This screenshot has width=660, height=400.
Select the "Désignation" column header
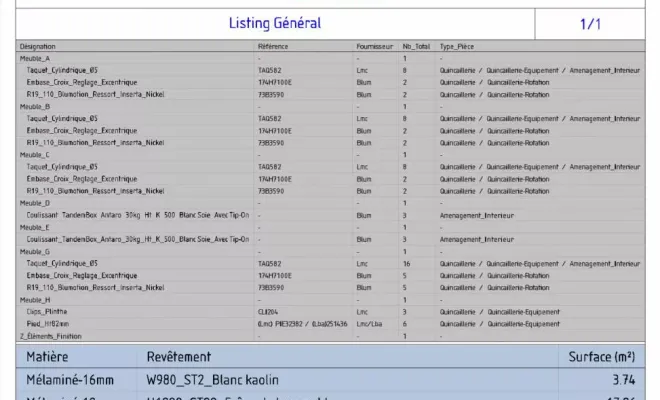pyautogui.click(x=37, y=46)
